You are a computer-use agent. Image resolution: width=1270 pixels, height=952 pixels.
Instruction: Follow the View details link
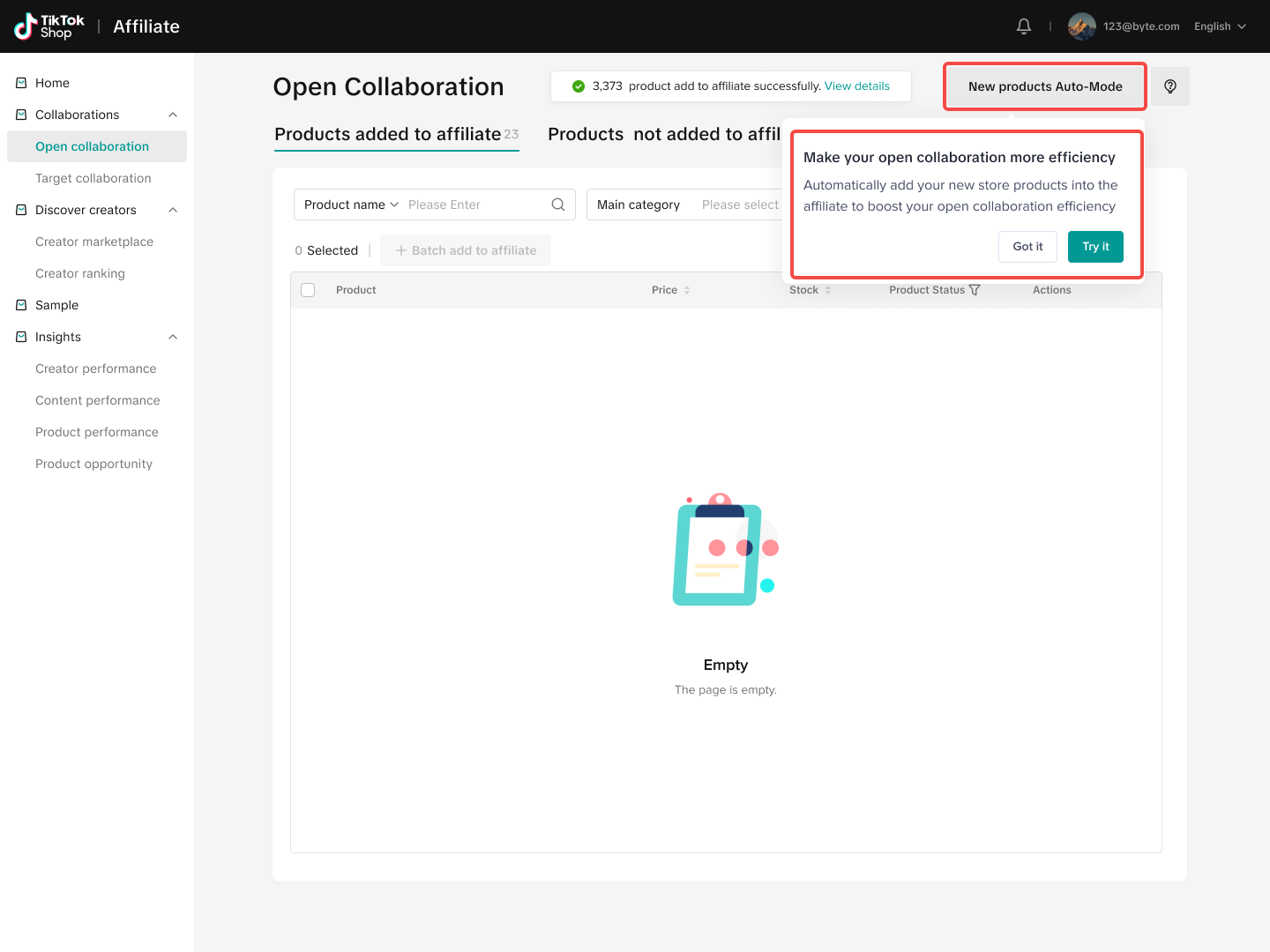856,86
